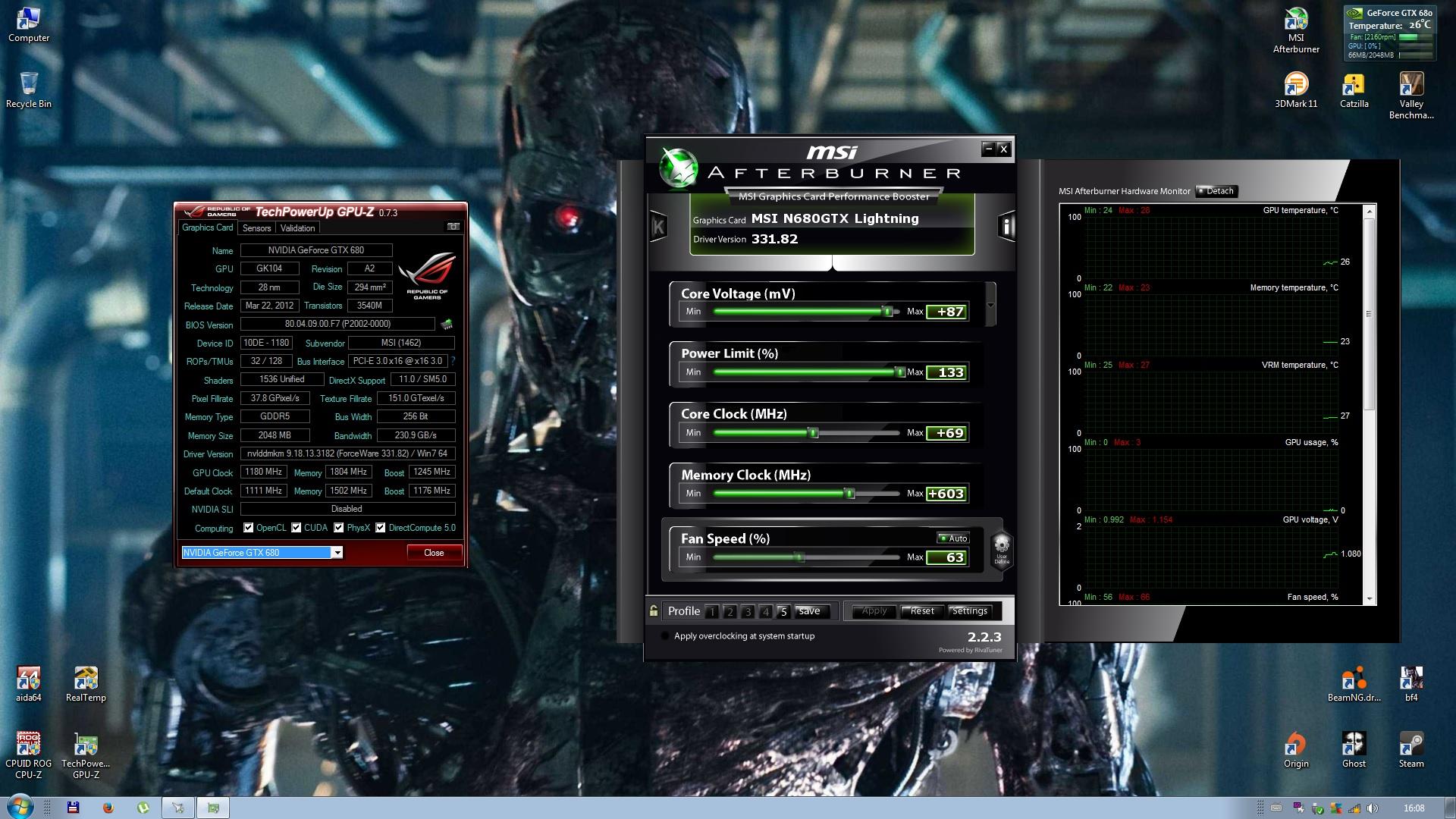Toggle the OpenCL checkbox in GPU-Z

(x=248, y=528)
